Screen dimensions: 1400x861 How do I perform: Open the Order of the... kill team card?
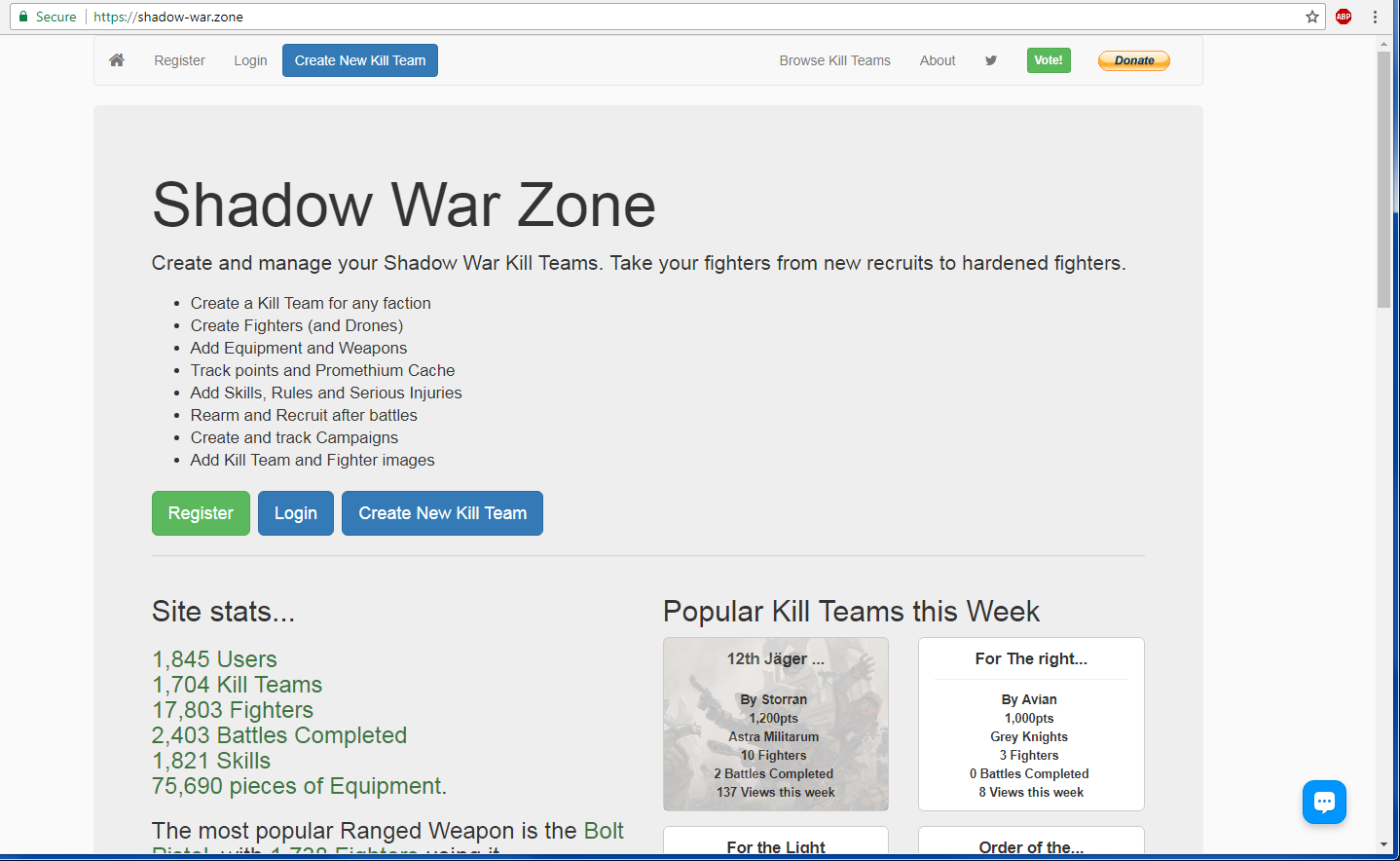(1031, 841)
